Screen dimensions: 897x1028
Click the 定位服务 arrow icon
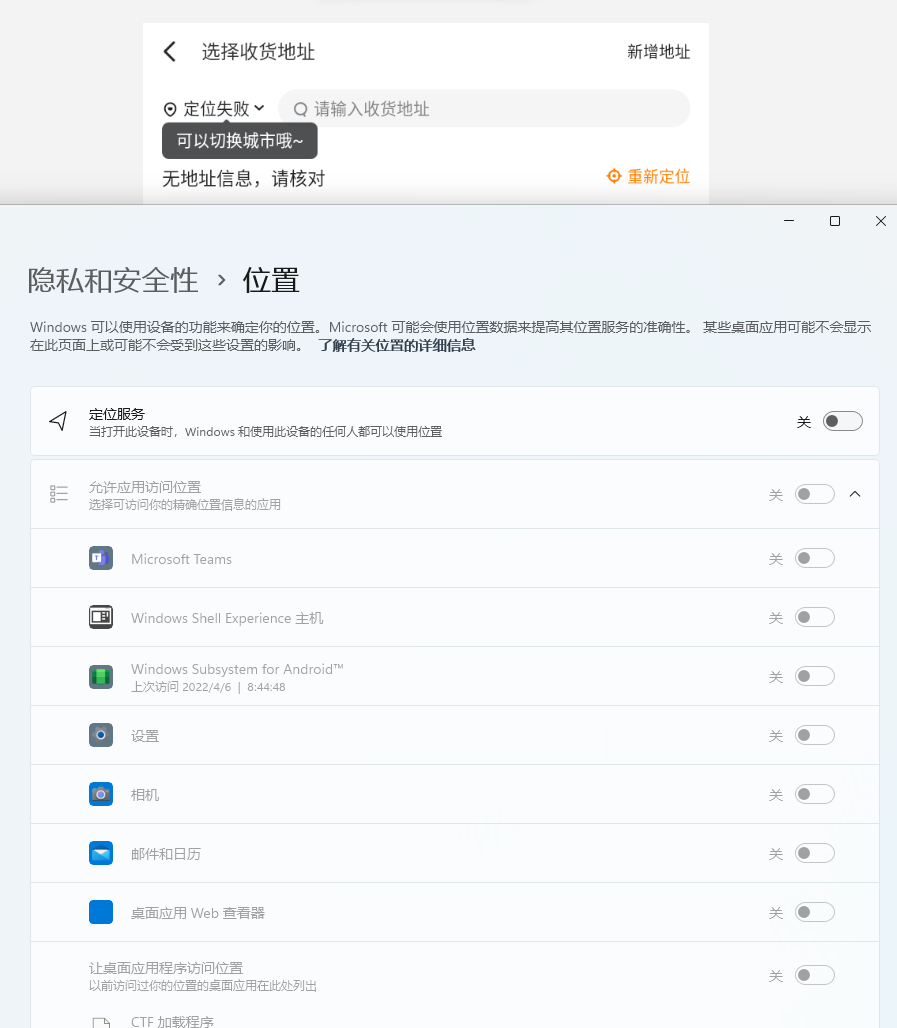click(x=58, y=421)
